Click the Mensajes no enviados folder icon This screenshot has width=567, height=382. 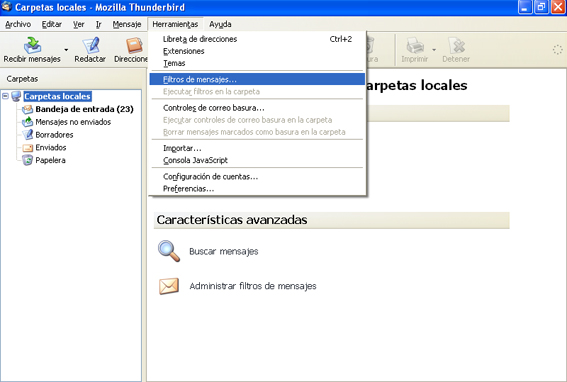[27, 122]
